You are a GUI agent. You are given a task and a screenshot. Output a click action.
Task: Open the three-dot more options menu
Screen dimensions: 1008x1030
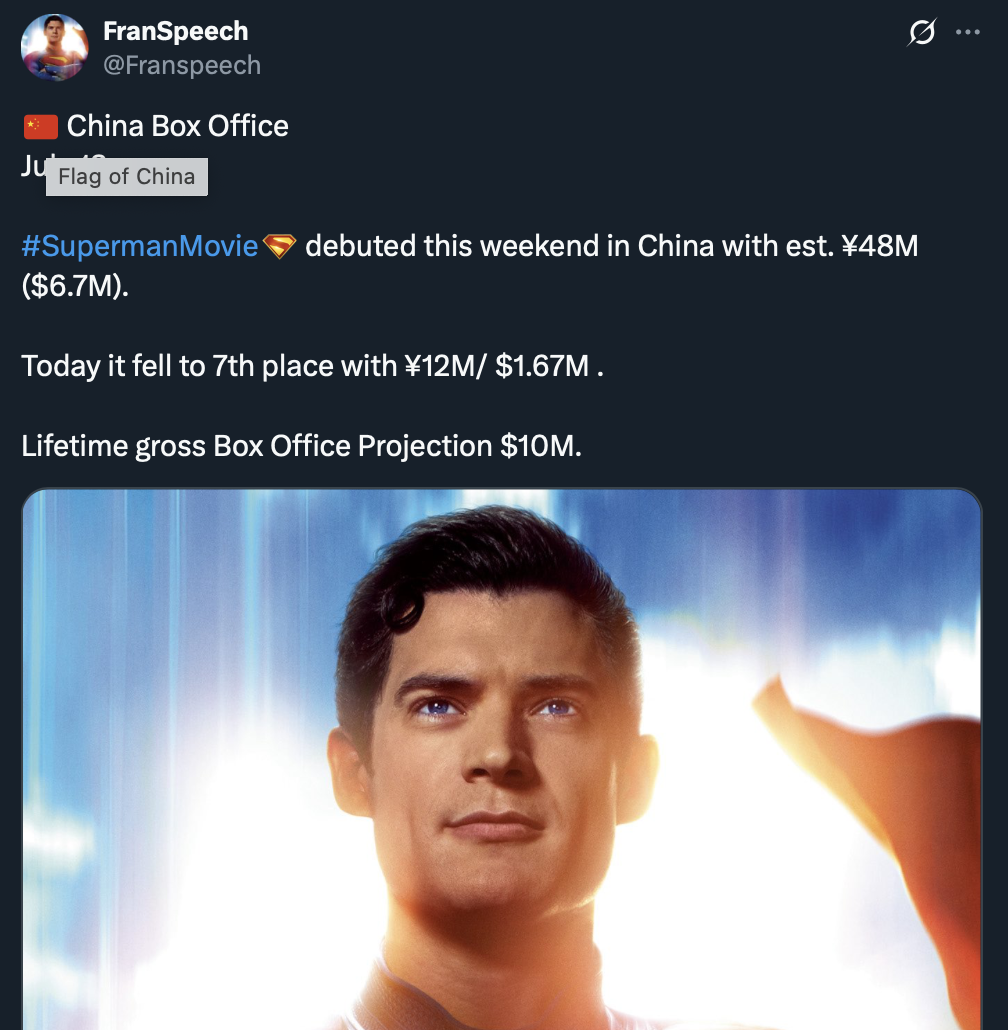[968, 32]
